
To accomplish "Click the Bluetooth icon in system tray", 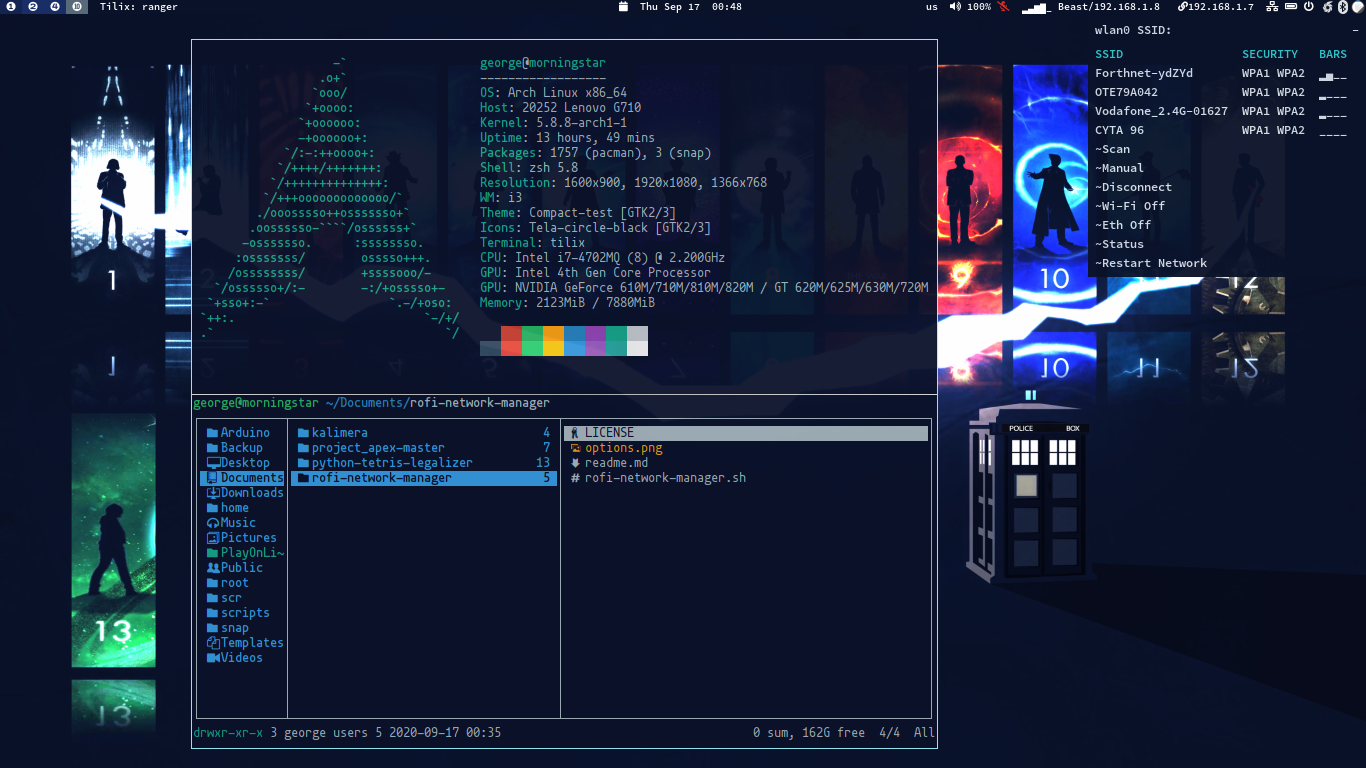I will point(1342,6).
